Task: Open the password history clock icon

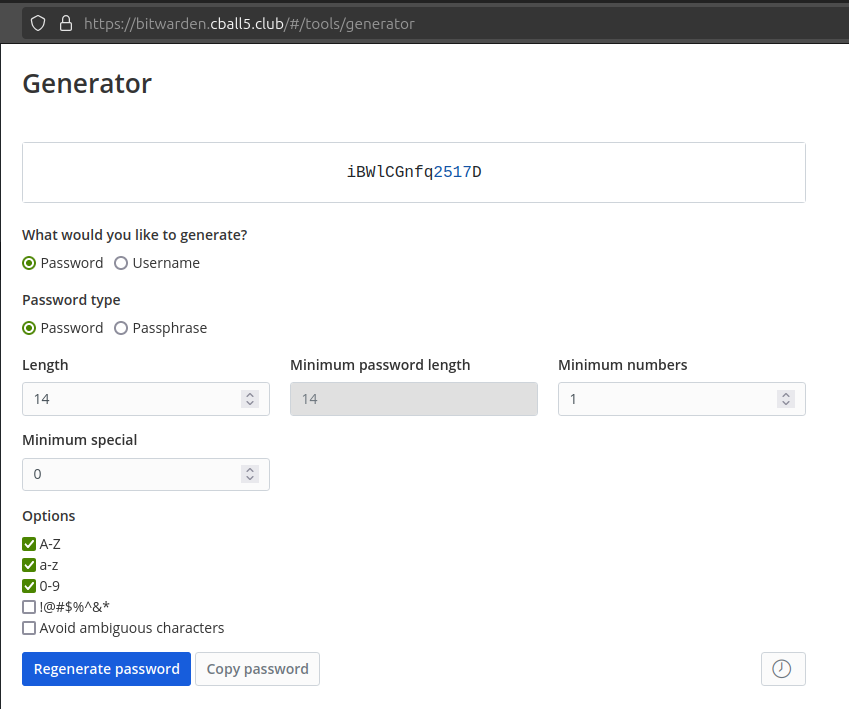Action: 783,669
